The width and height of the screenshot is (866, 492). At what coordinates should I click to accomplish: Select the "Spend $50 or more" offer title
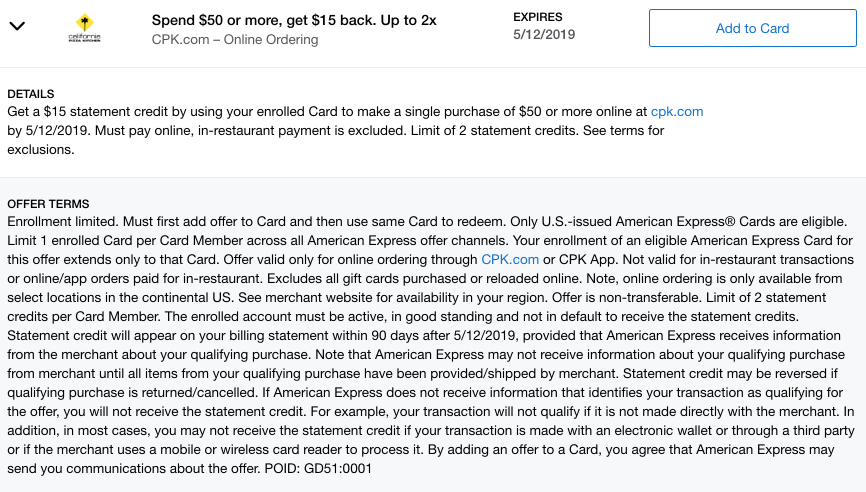(294, 19)
